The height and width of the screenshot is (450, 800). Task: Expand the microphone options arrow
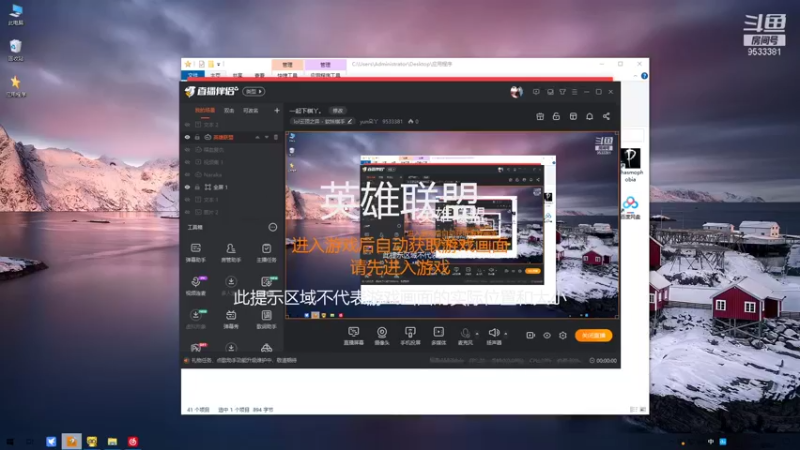click(x=477, y=334)
